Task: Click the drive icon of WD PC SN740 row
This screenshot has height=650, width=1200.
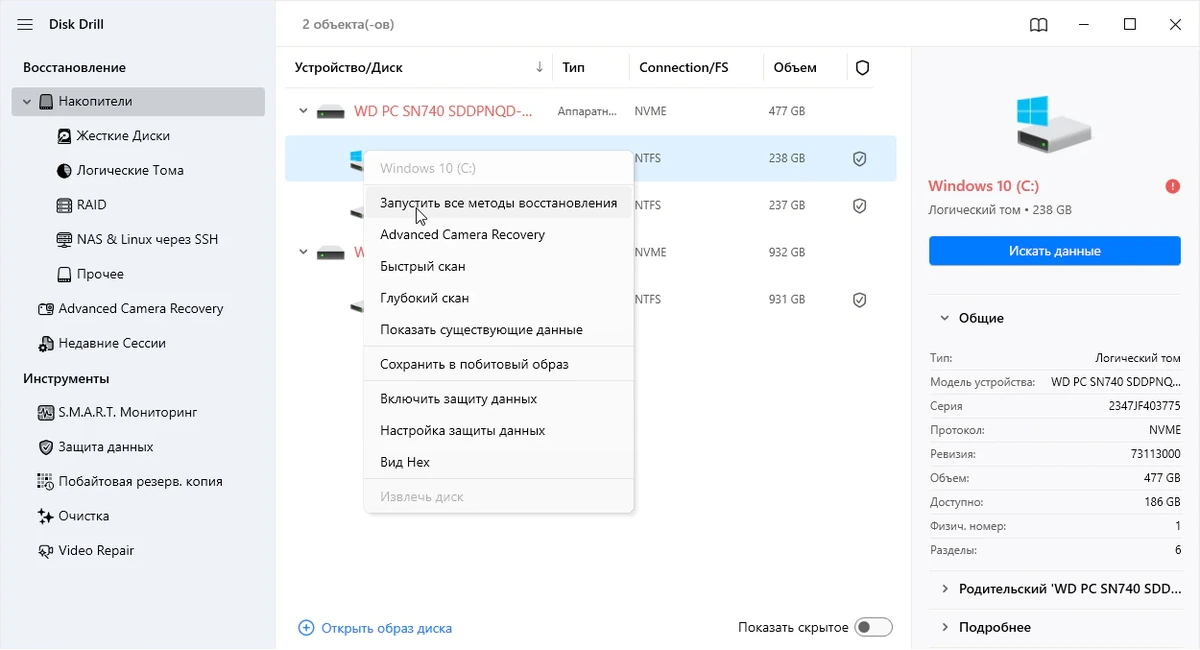Action: click(331, 112)
